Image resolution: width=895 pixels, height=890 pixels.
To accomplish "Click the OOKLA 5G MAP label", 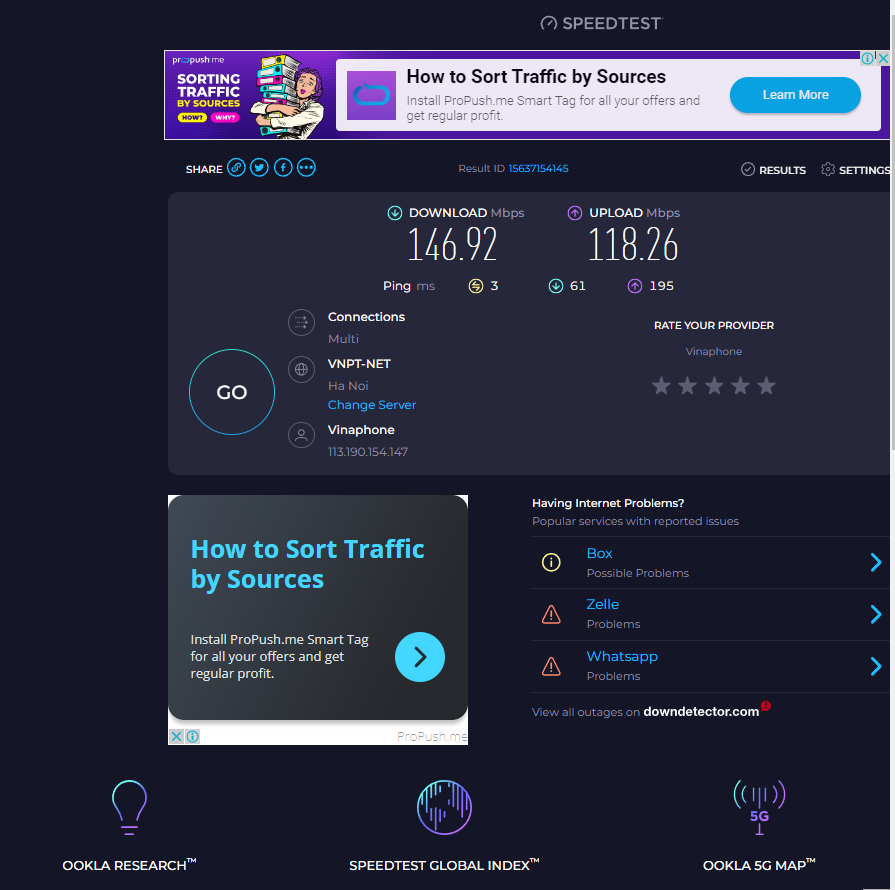I will point(759,865).
